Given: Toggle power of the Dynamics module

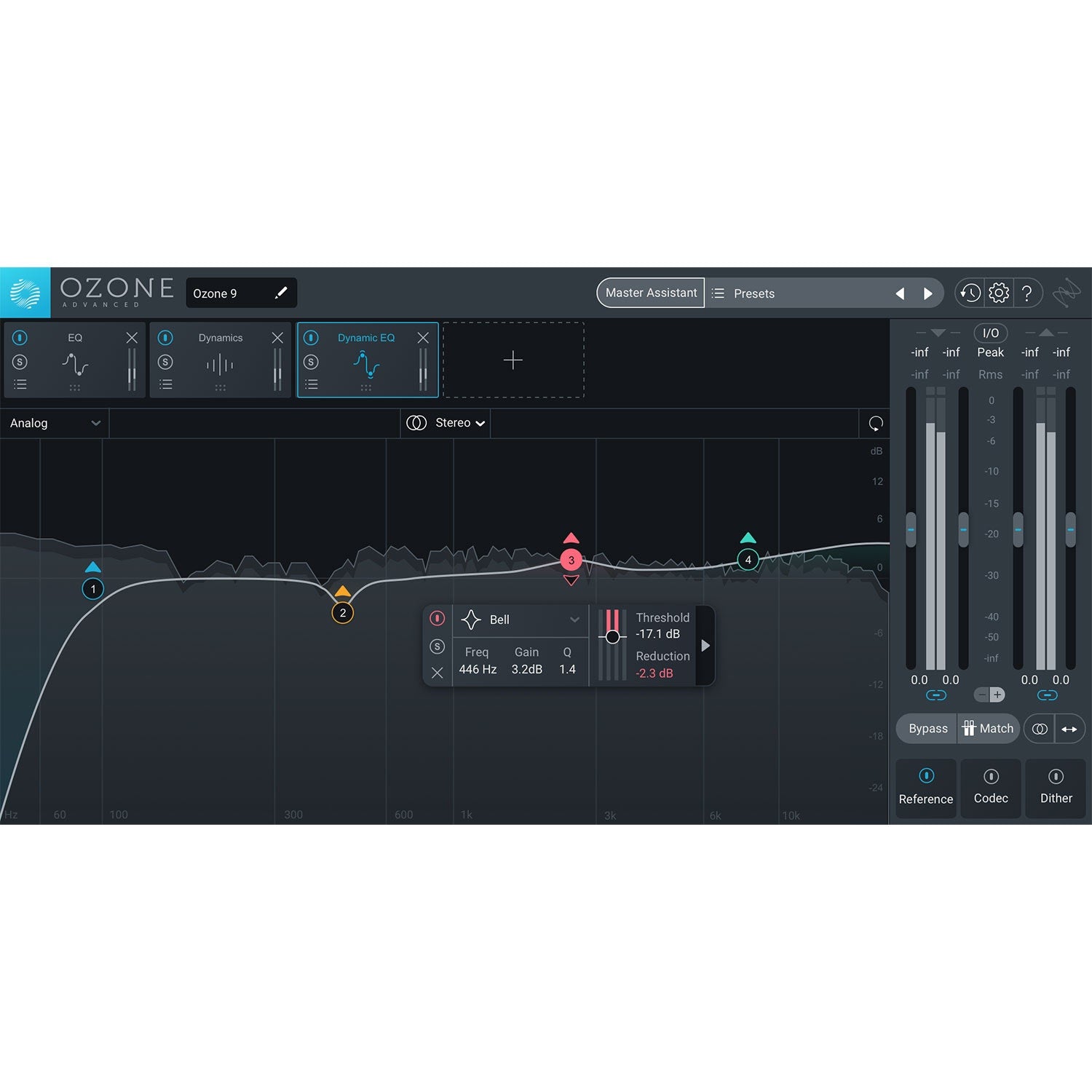Looking at the screenshot, I should coord(166,338).
